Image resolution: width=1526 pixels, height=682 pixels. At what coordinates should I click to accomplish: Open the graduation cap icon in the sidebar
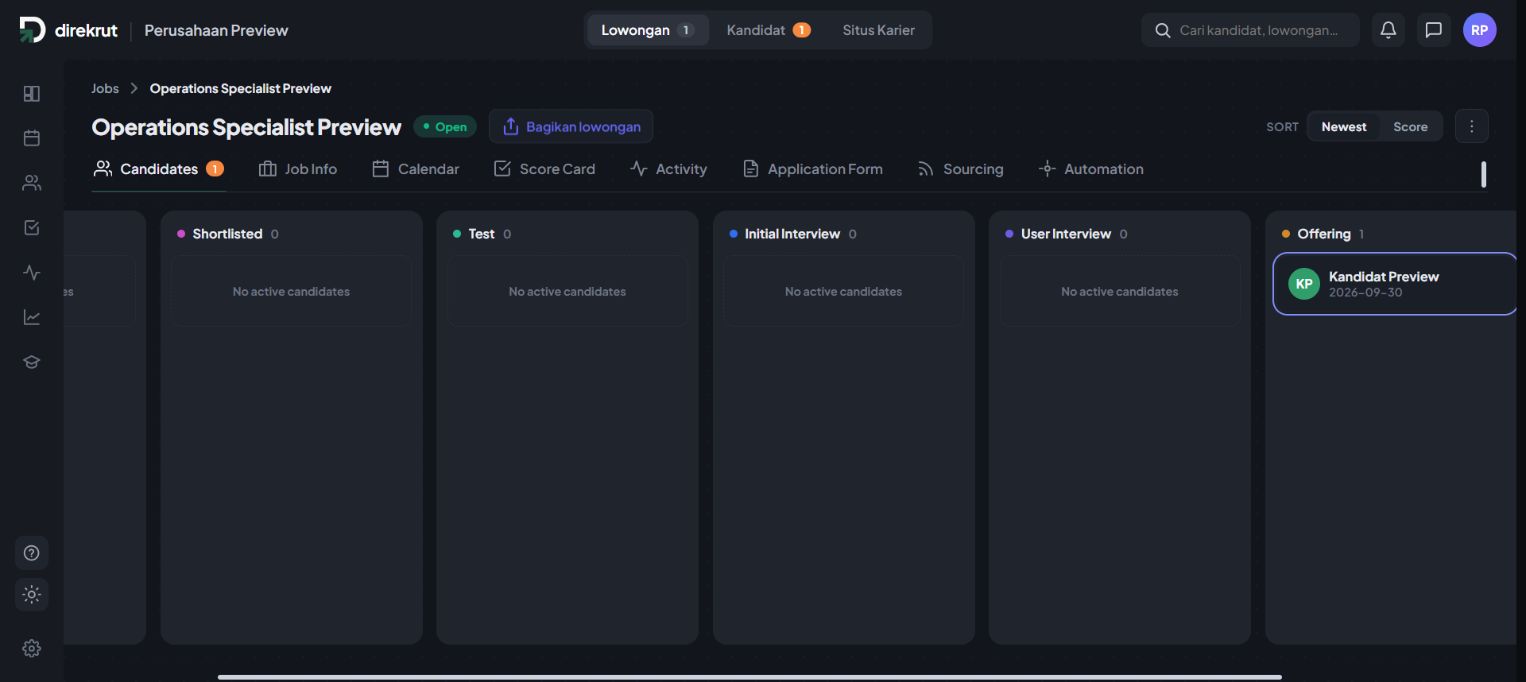[32, 362]
